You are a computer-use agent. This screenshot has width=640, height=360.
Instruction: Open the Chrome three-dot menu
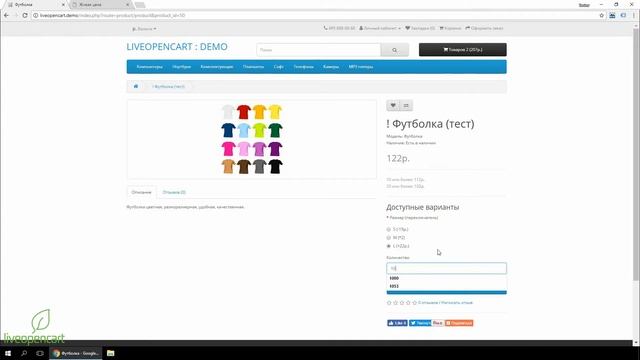point(634,15)
